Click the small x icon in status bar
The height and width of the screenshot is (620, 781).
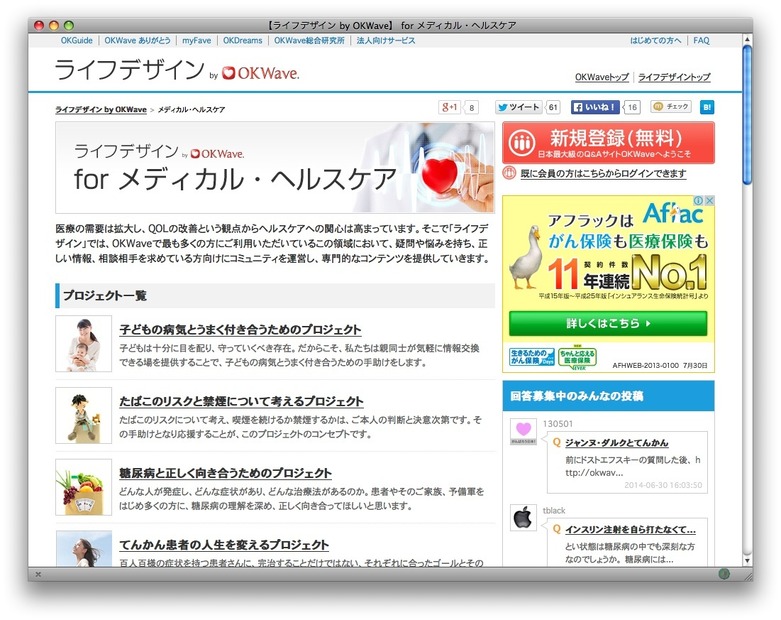38,574
